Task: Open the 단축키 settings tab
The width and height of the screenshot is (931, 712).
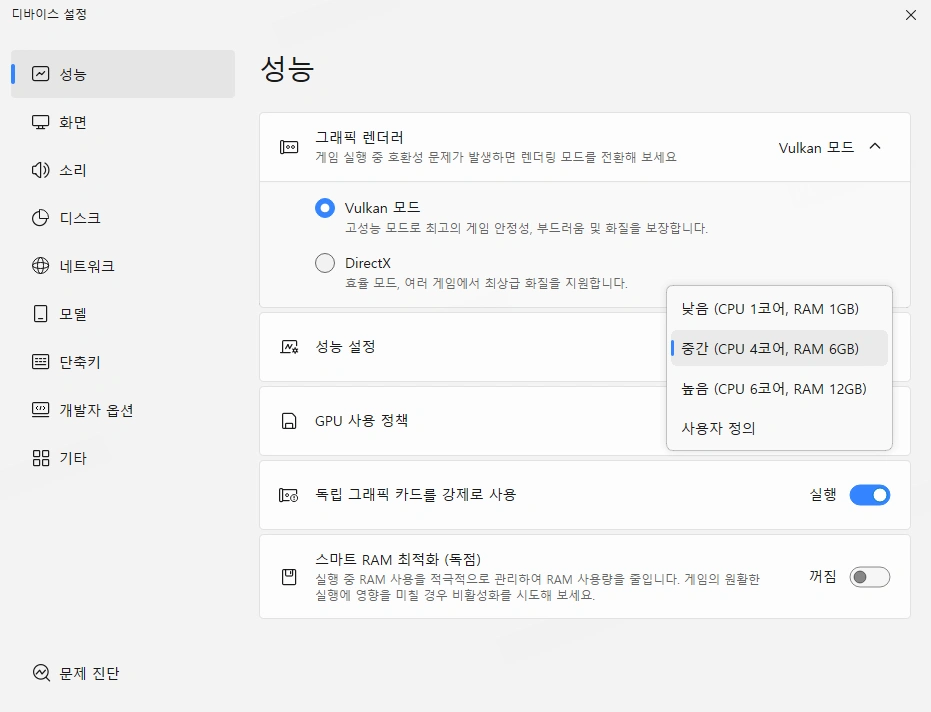Action: [x=123, y=362]
